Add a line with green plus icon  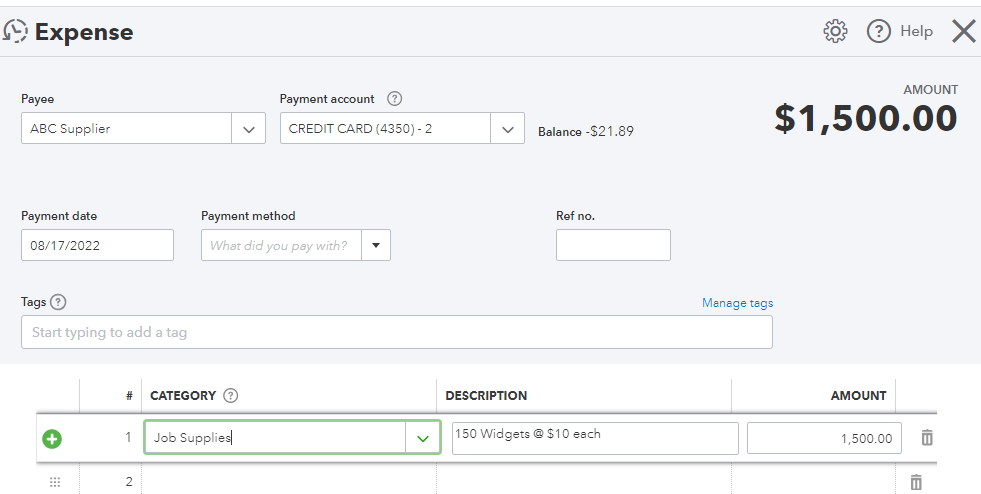click(52, 438)
